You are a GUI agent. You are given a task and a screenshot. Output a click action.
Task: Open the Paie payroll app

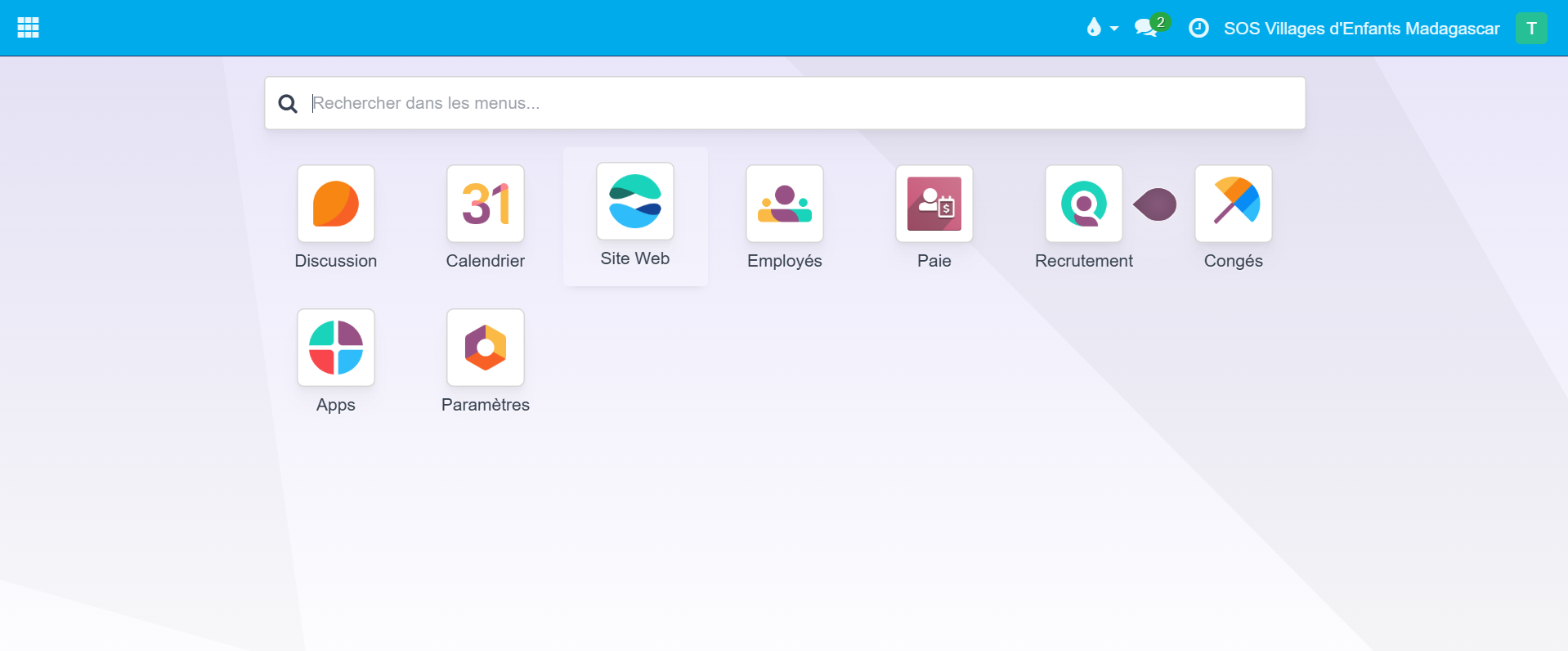coord(934,204)
